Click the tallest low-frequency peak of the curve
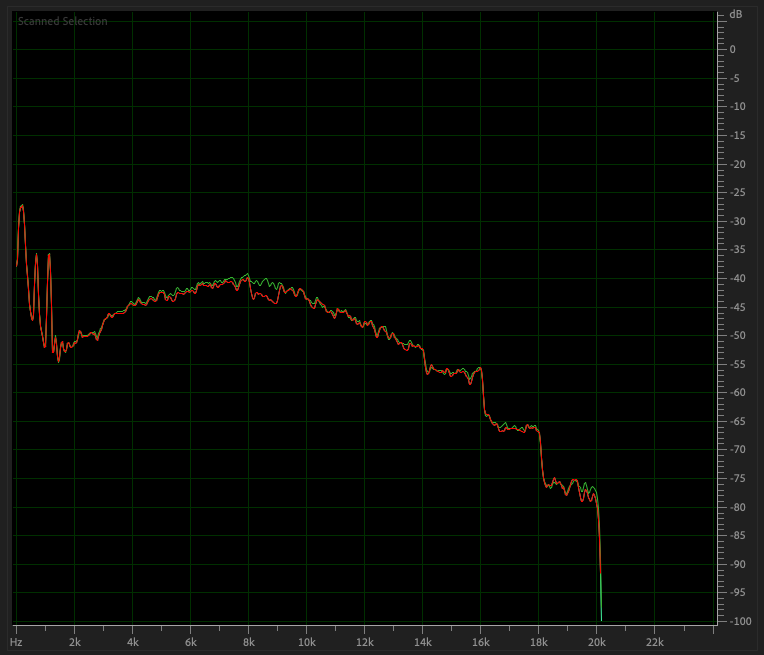Image resolution: width=764 pixels, height=655 pixels. (x=22, y=206)
